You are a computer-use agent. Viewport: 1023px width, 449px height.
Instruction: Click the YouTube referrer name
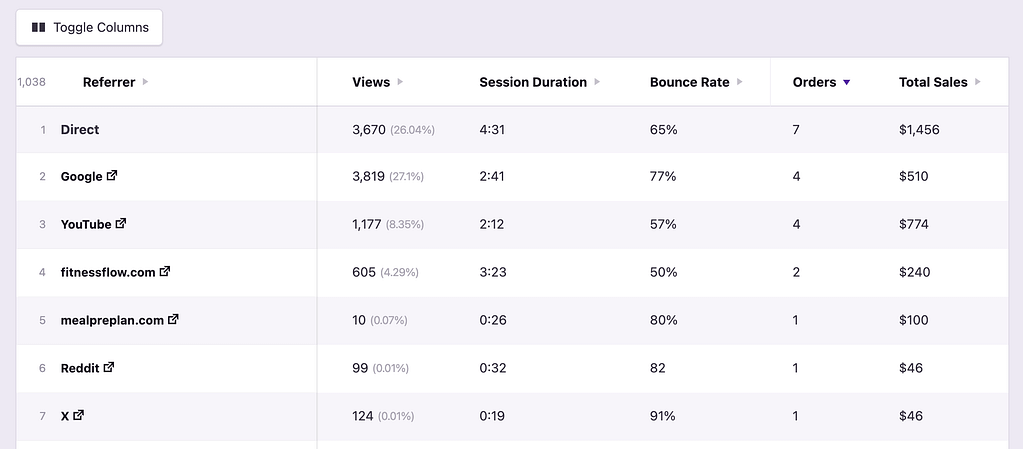[x=86, y=224]
